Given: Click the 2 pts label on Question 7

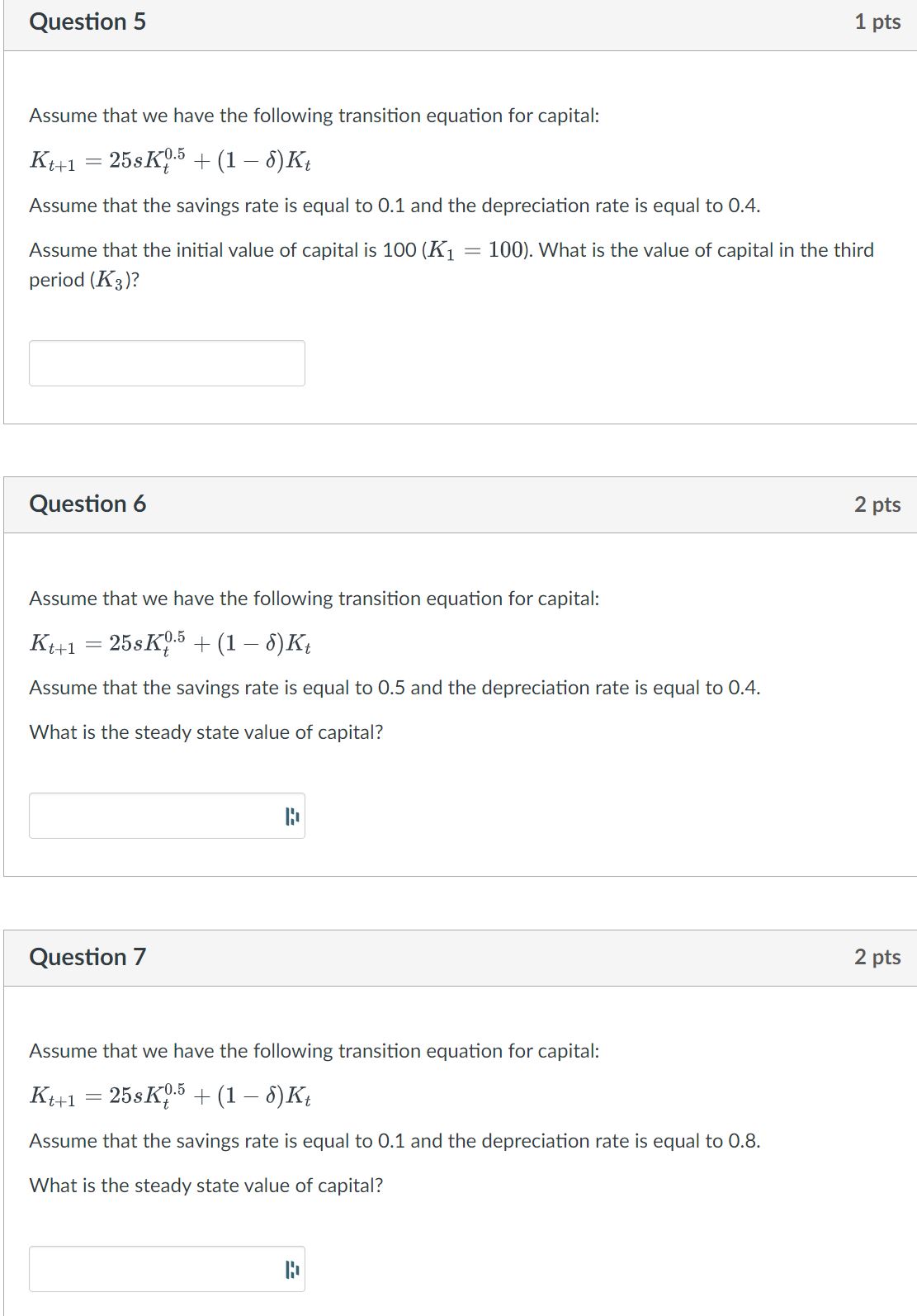Looking at the screenshot, I should tap(877, 957).
